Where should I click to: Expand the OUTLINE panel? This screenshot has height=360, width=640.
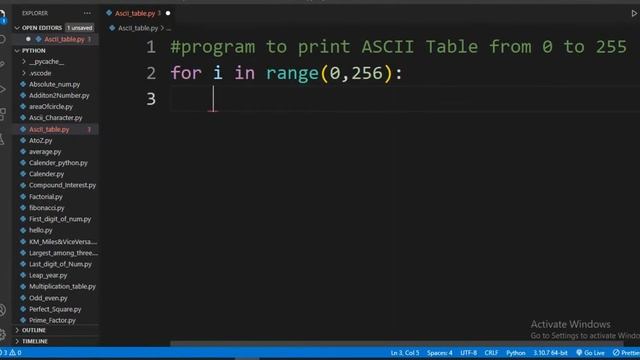(17, 330)
